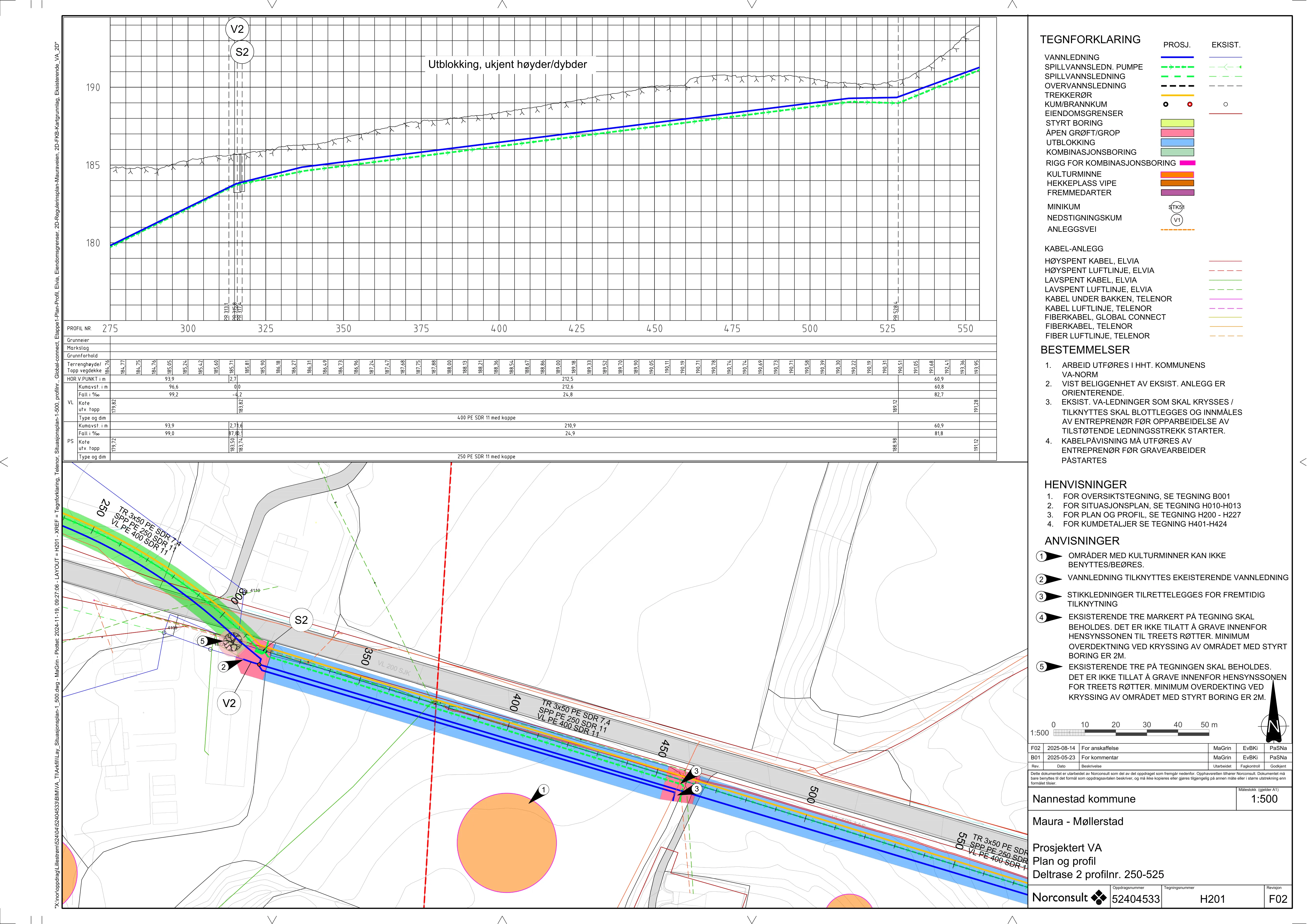1307x924 pixels.
Task: Click profile number 400 on the profile axis
Action: [499, 329]
